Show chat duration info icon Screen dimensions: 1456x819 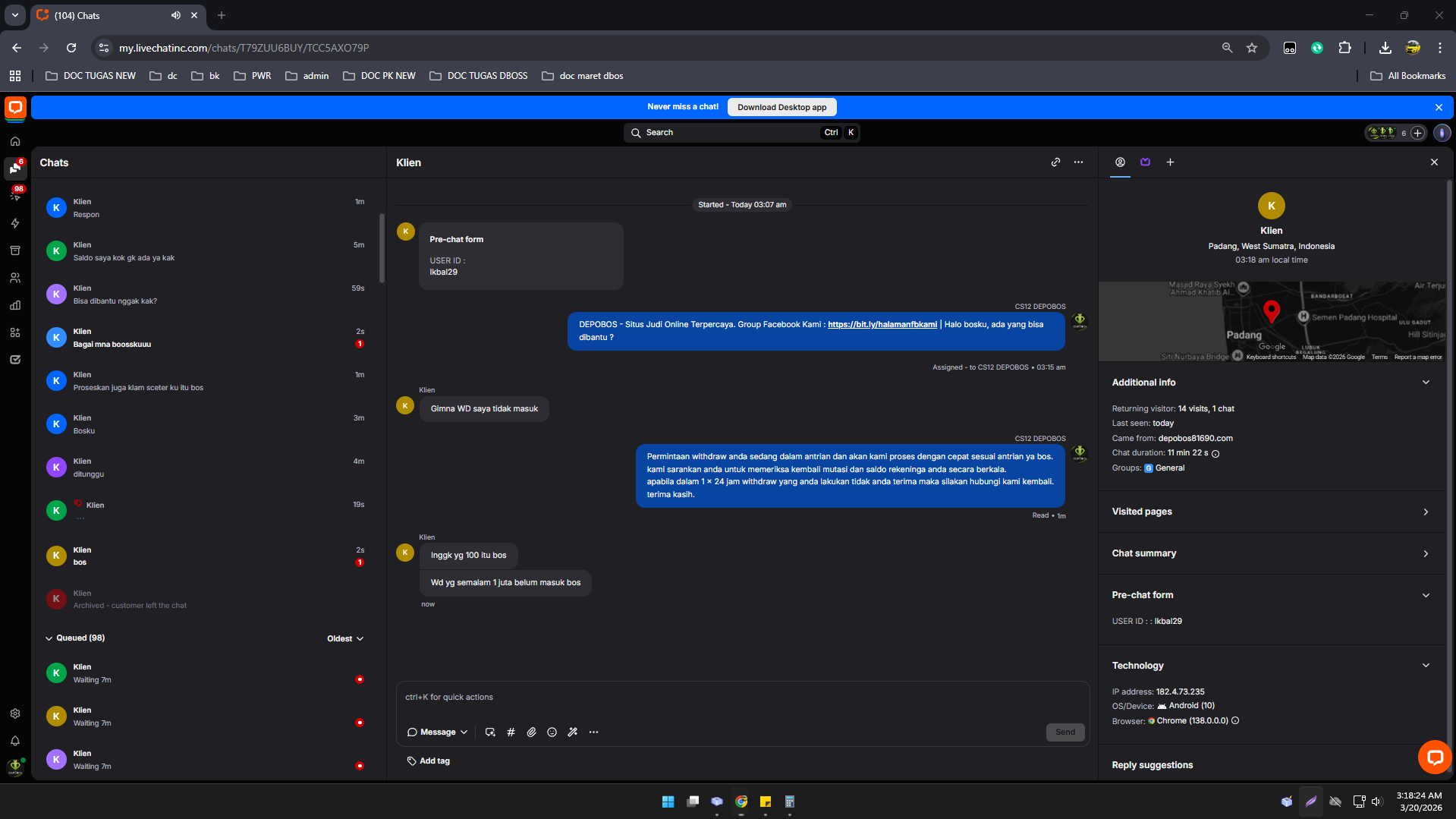[1215, 454]
